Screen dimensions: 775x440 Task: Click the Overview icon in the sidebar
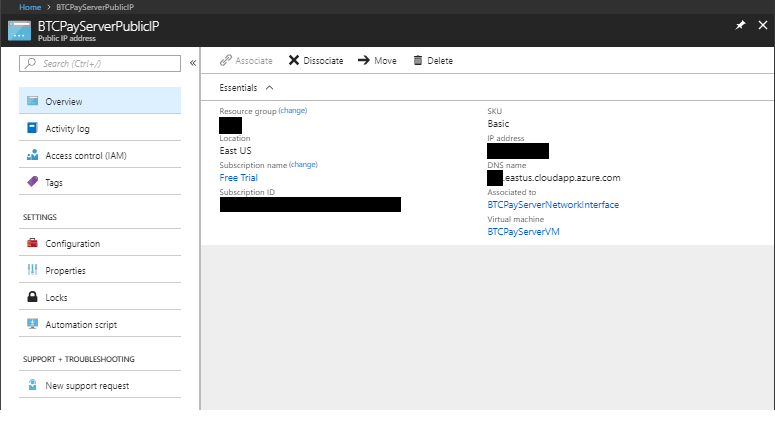(x=33, y=101)
